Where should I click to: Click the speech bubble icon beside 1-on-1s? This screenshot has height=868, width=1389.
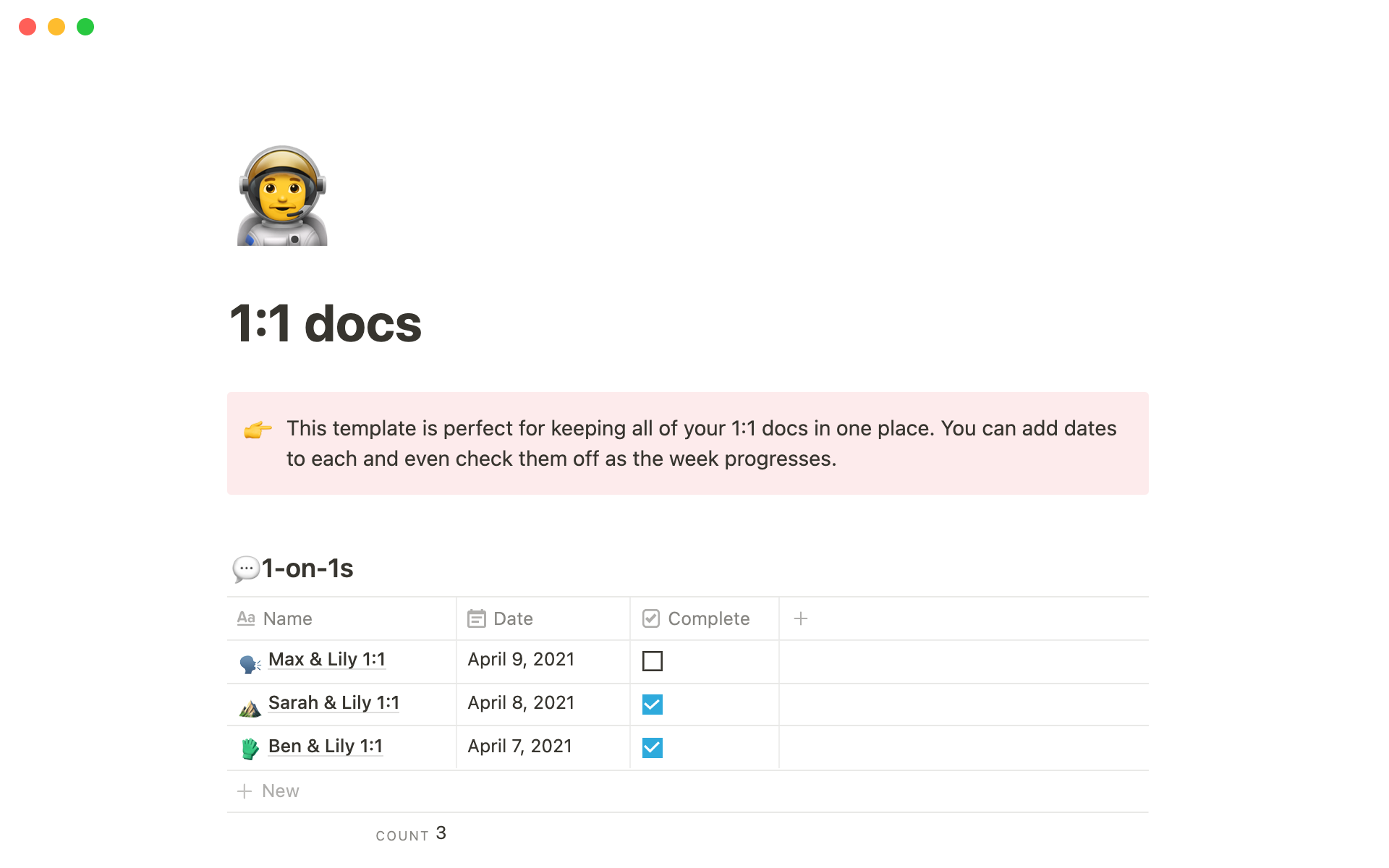point(245,569)
